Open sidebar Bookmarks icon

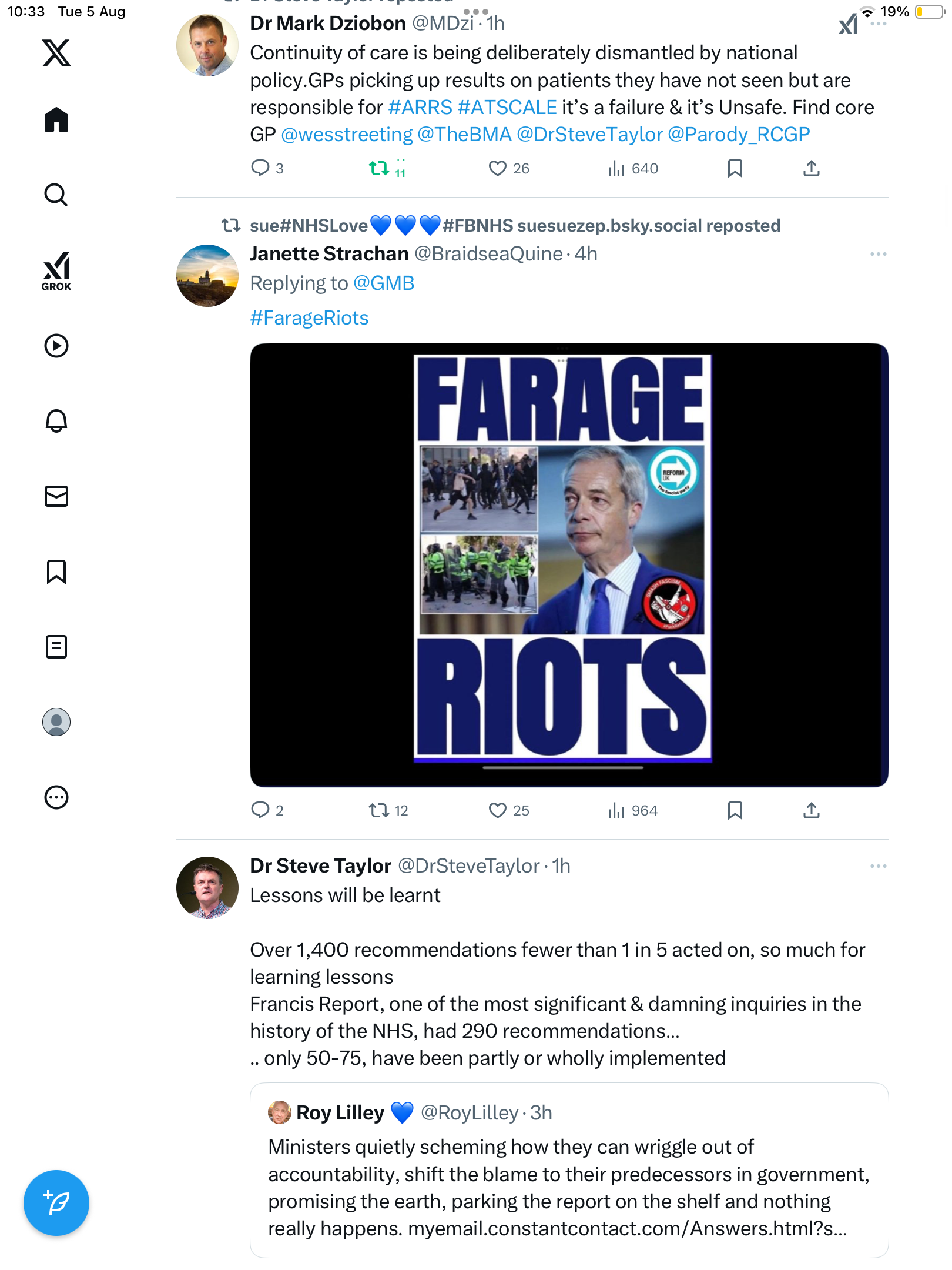point(56,571)
